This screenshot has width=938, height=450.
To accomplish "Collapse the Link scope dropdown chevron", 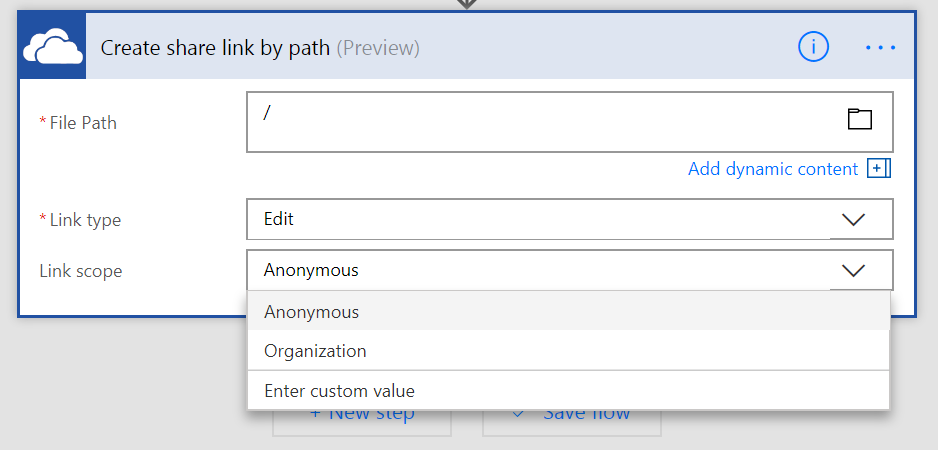I will tap(853, 270).
